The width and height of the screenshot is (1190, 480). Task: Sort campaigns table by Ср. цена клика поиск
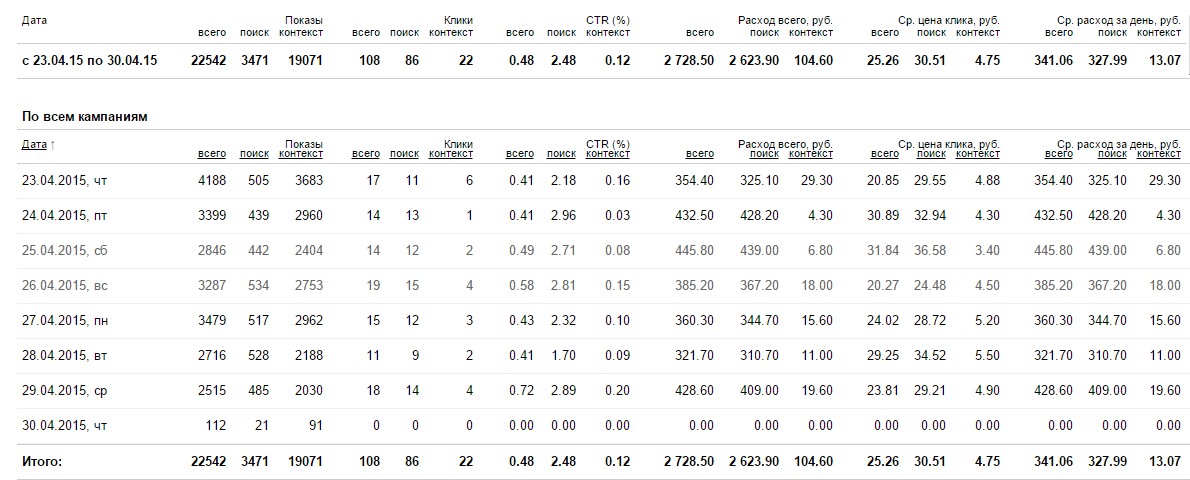pyautogui.click(x=931, y=154)
